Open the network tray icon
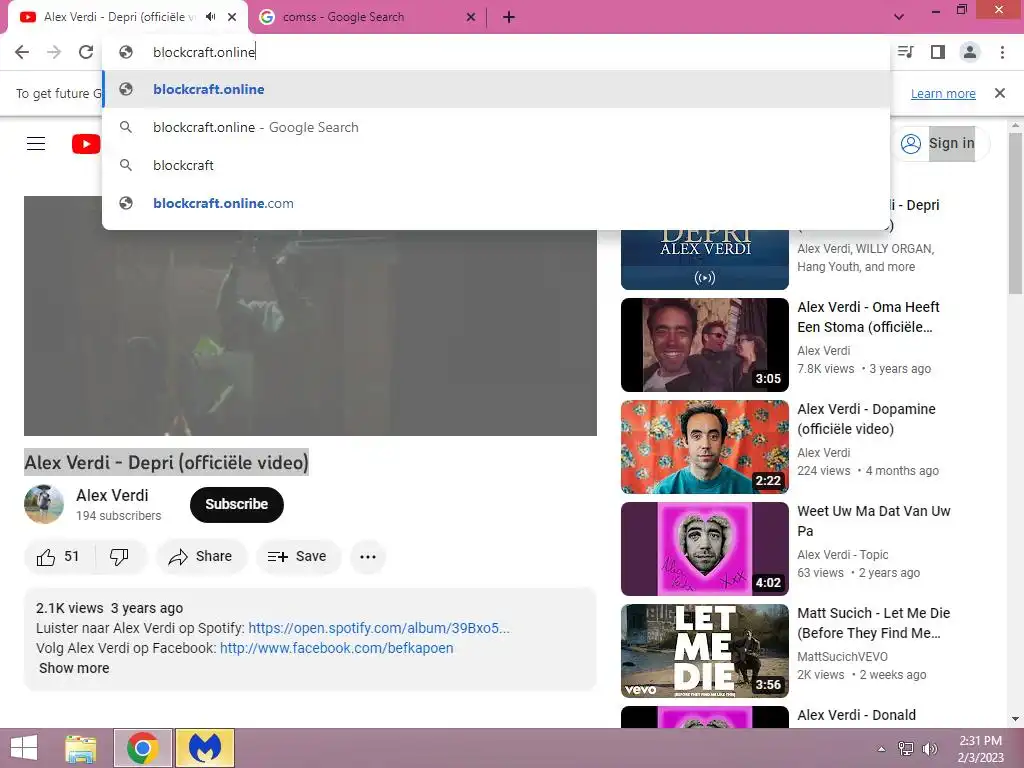The image size is (1024, 768). point(906,749)
